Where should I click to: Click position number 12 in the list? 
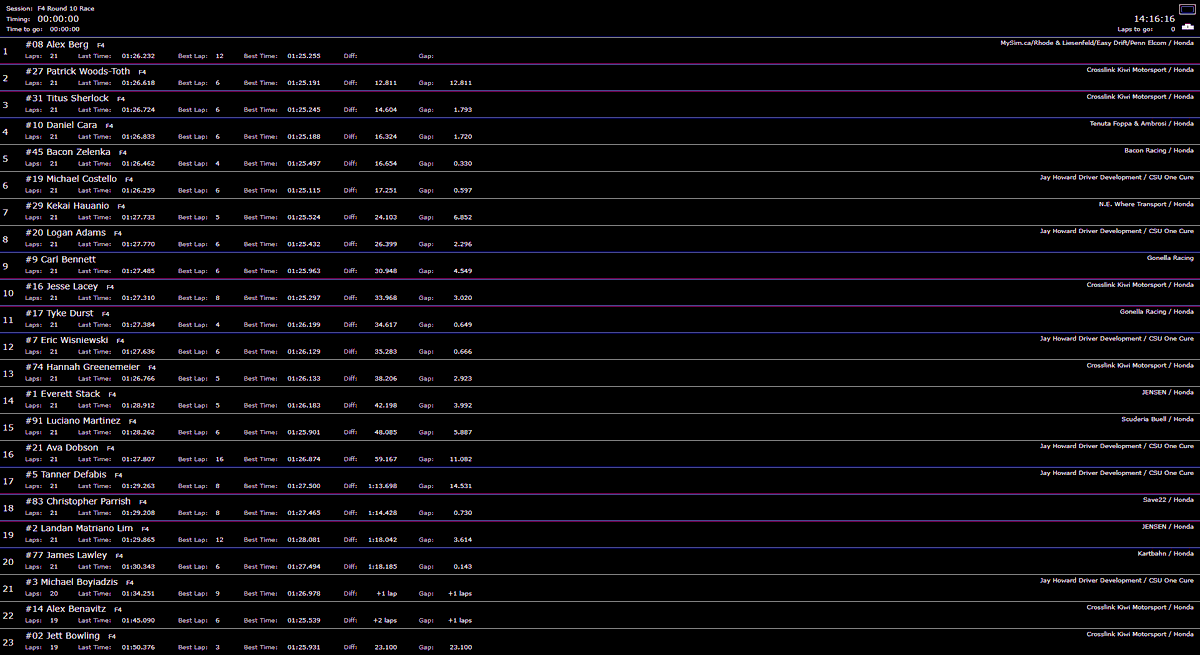pos(8,346)
